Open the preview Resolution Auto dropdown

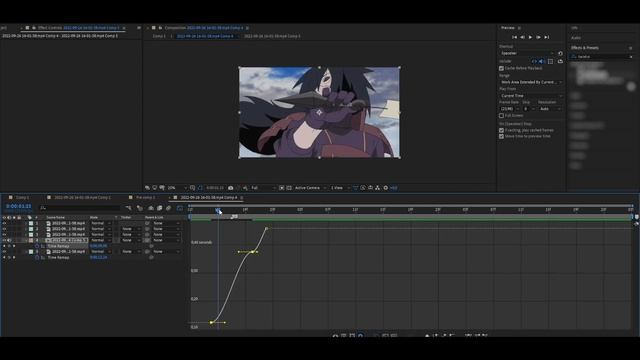[550, 109]
